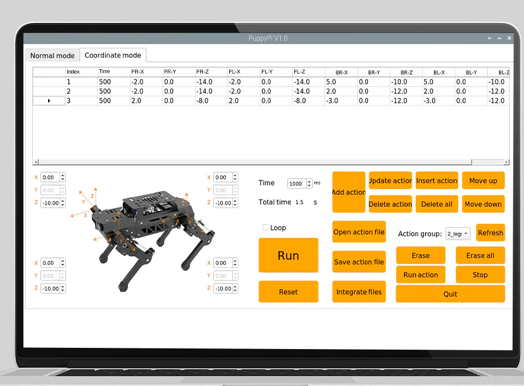Click Delete all button
The height and width of the screenshot is (386, 524).
coord(436,204)
